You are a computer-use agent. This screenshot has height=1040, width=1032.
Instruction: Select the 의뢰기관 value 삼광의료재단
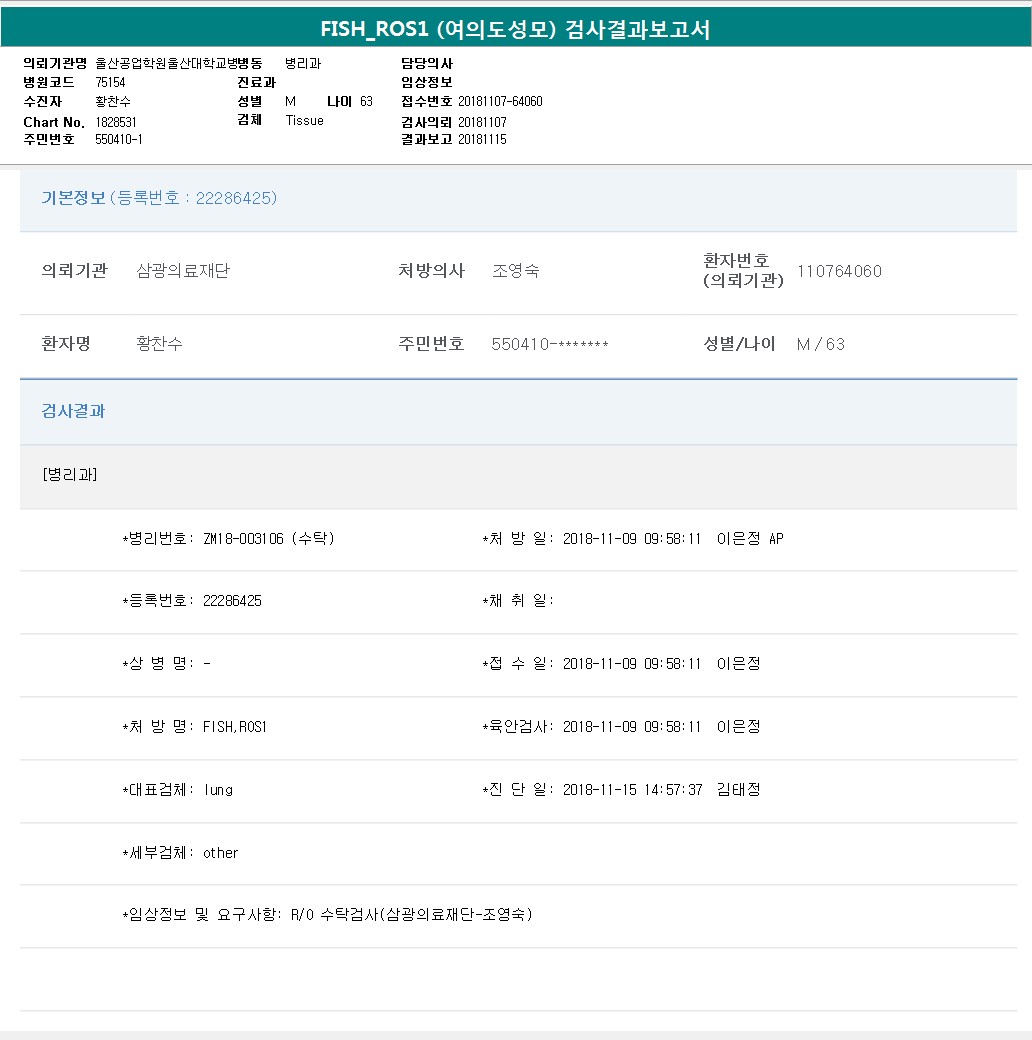(183, 271)
